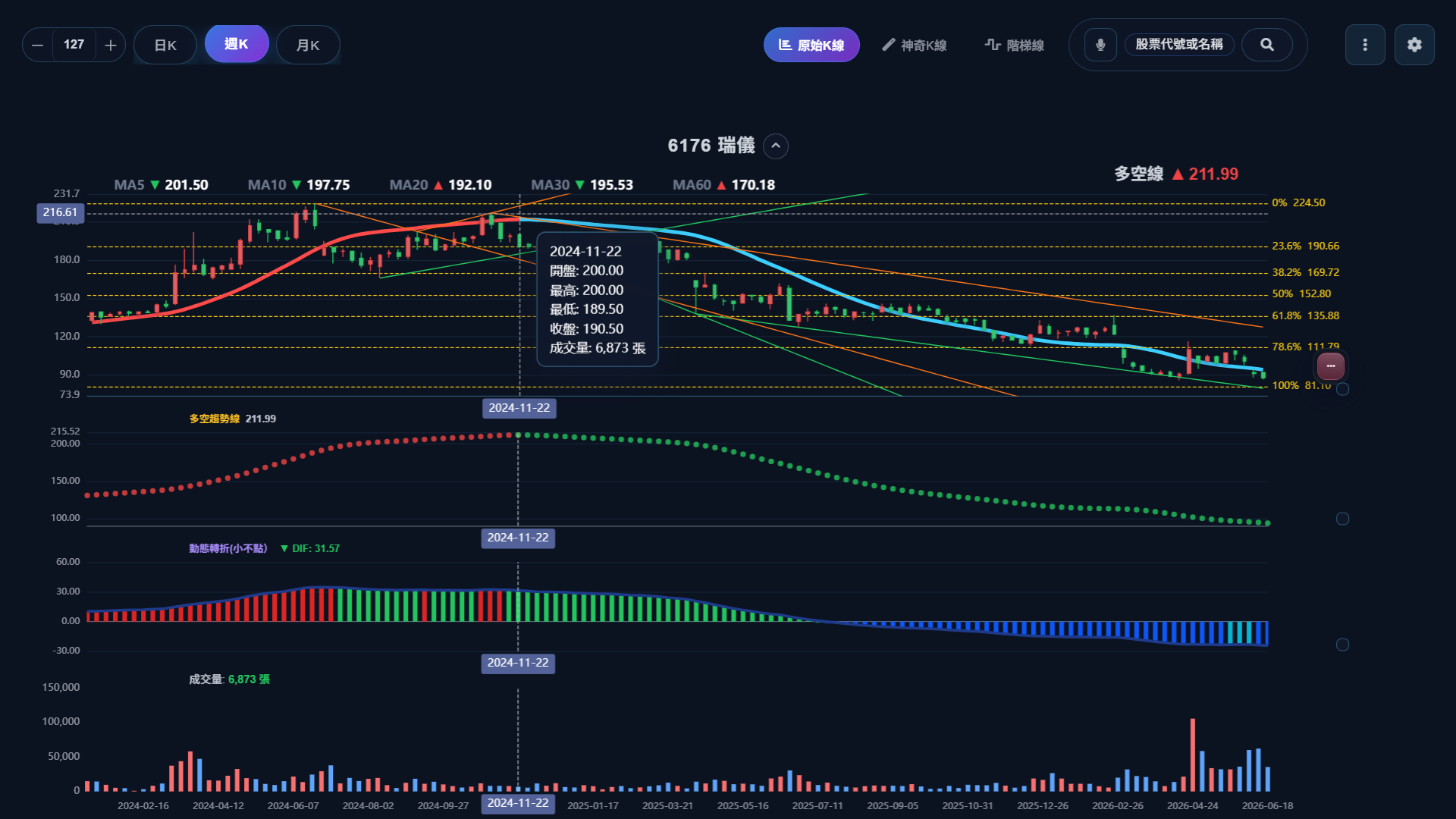Toggle the circle beside the main K-line chart
The image size is (1456, 819).
1342,389
